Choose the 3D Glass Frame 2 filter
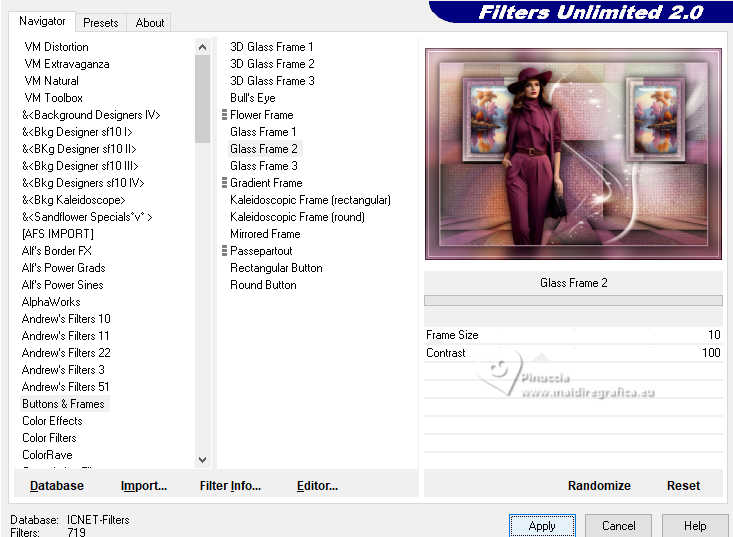 [x=272, y=64]
